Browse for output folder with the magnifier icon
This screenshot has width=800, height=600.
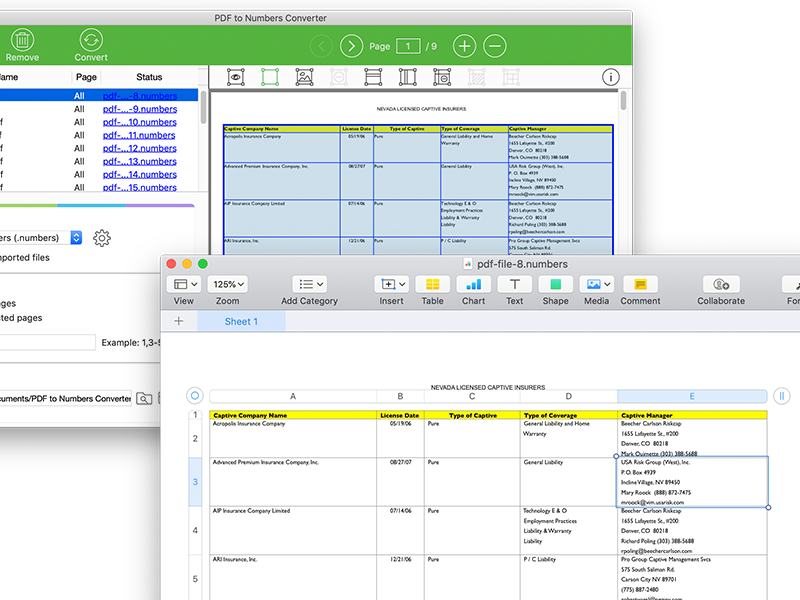144,398
